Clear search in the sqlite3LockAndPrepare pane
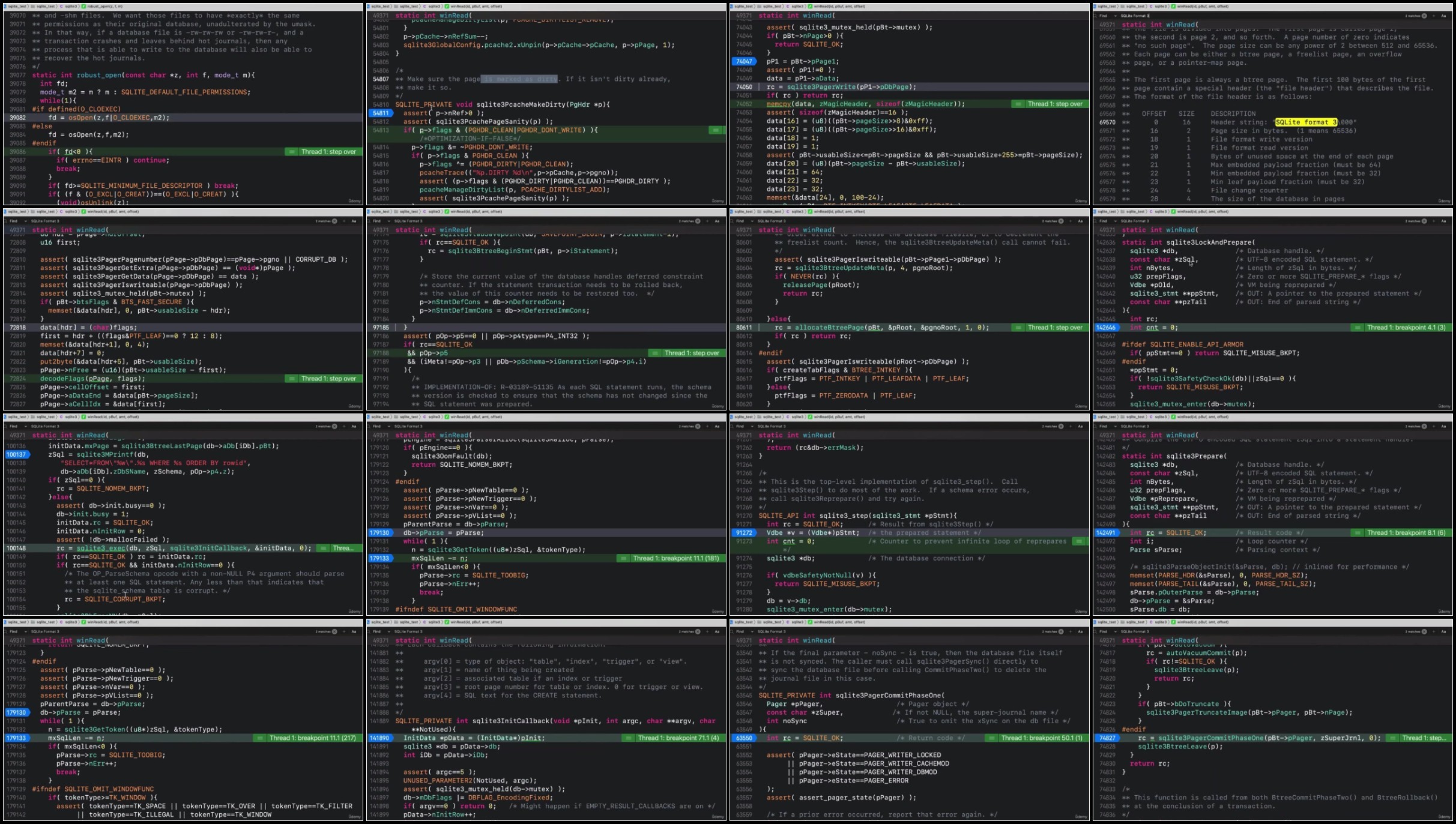Viewport: 1456px width, 824px height. (1424, 221)
